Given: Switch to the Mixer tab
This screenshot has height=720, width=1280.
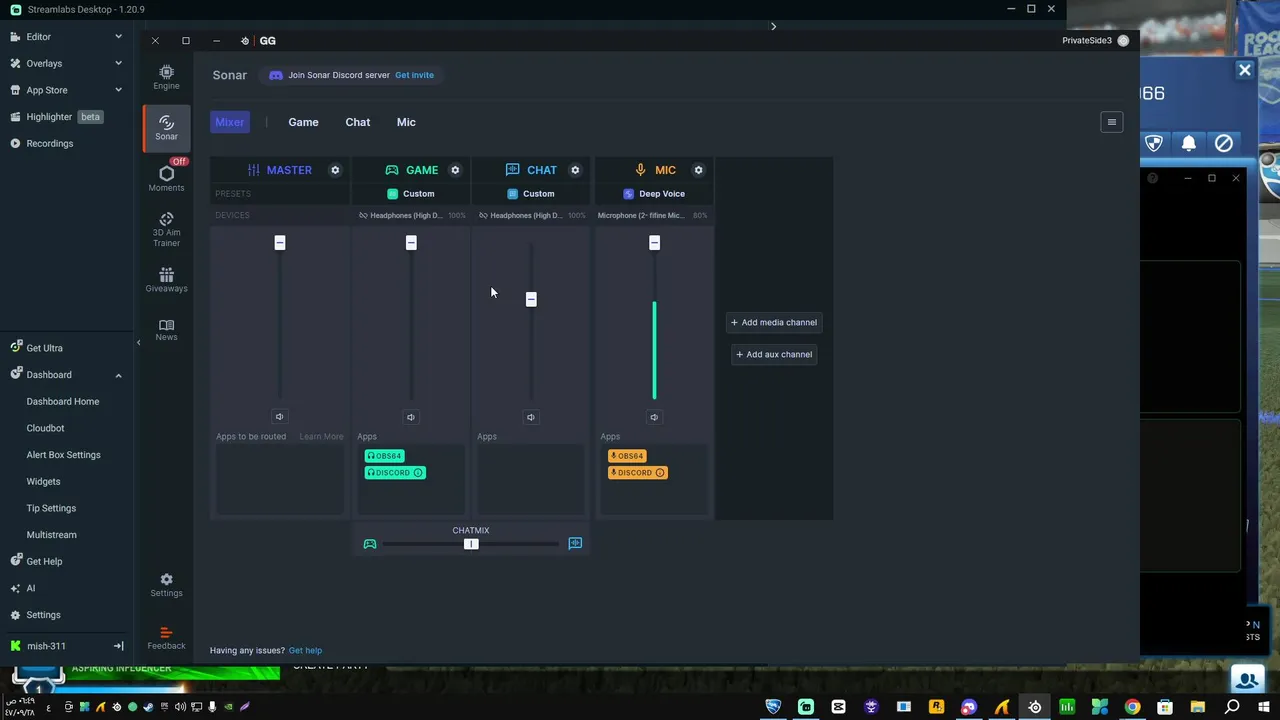Looking at the screenshot, I should tap(229, 122).
